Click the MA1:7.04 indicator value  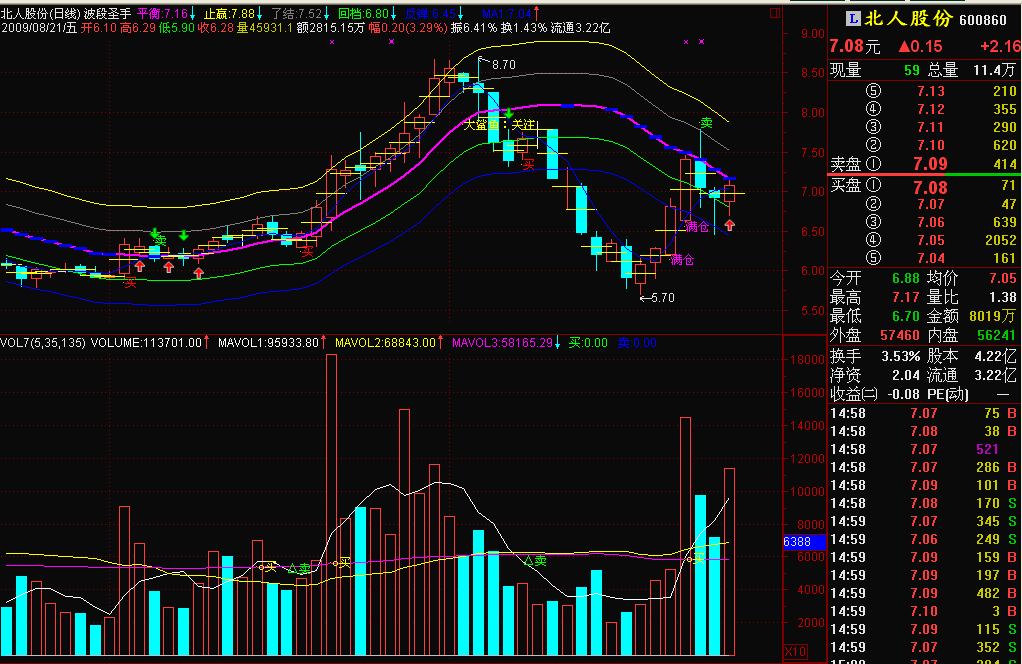(506, 14)
